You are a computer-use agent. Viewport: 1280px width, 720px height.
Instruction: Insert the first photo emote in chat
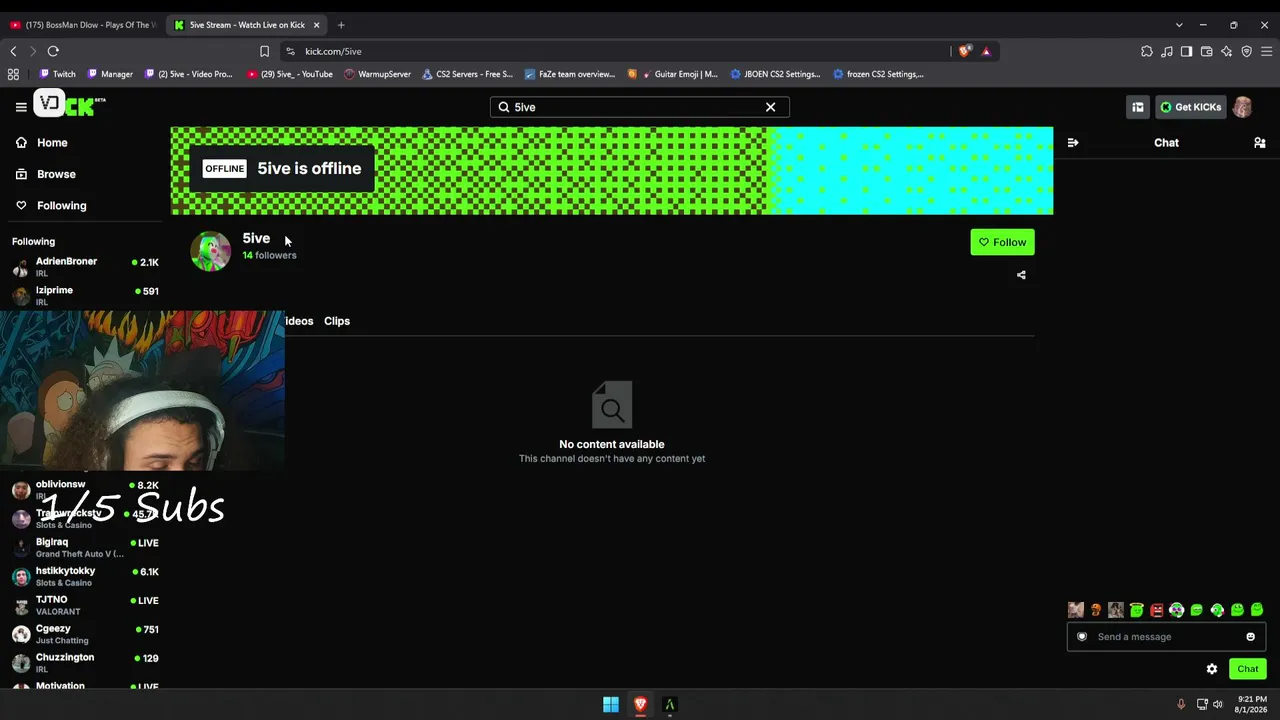(1076, 610)
